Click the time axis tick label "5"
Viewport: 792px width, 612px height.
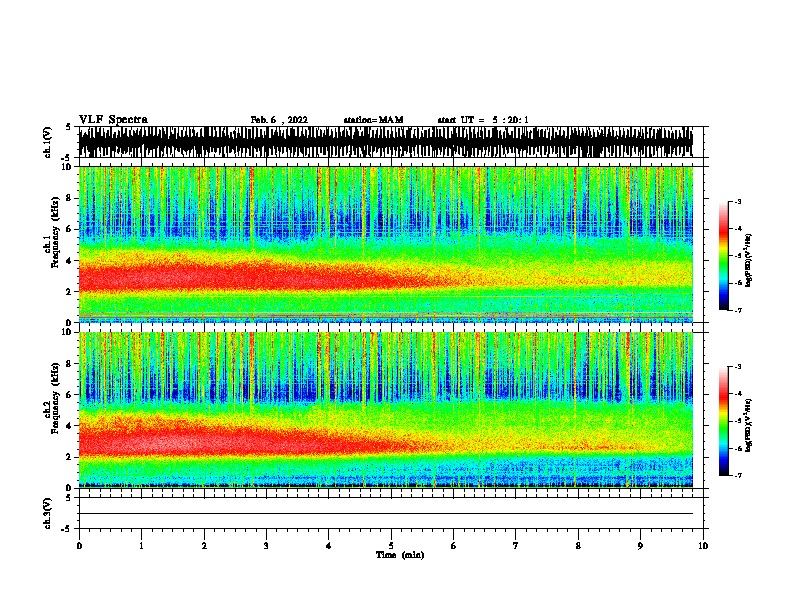pos(391,545)
